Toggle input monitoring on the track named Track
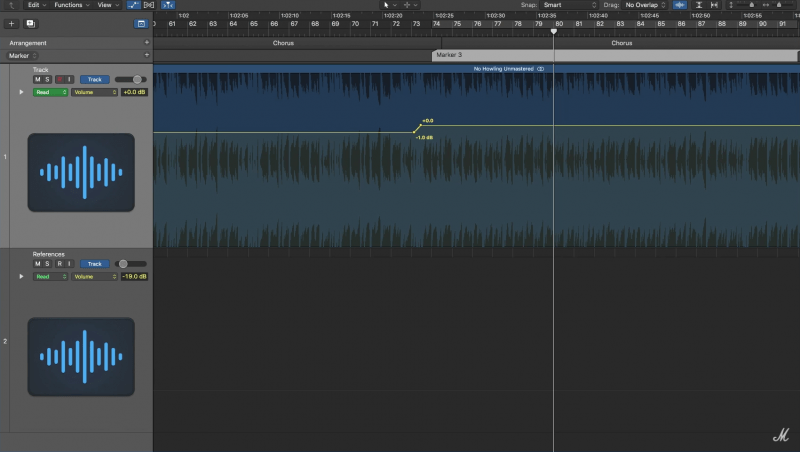Screen dimensions: 800x452 coord(69,80)
